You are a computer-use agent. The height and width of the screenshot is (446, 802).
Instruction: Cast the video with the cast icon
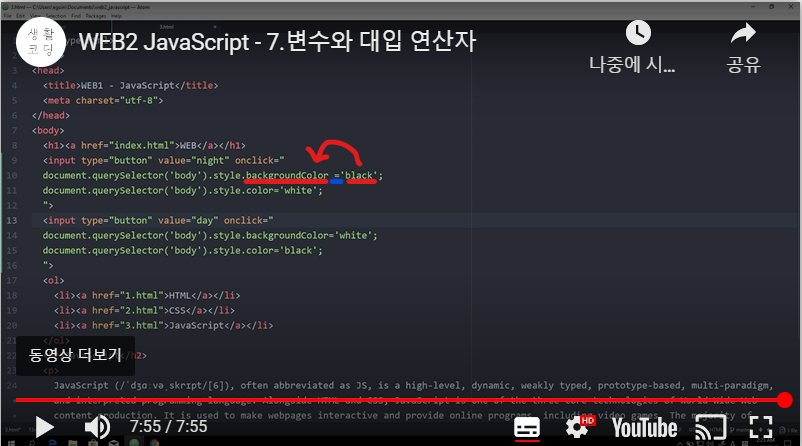pos(711,428)
